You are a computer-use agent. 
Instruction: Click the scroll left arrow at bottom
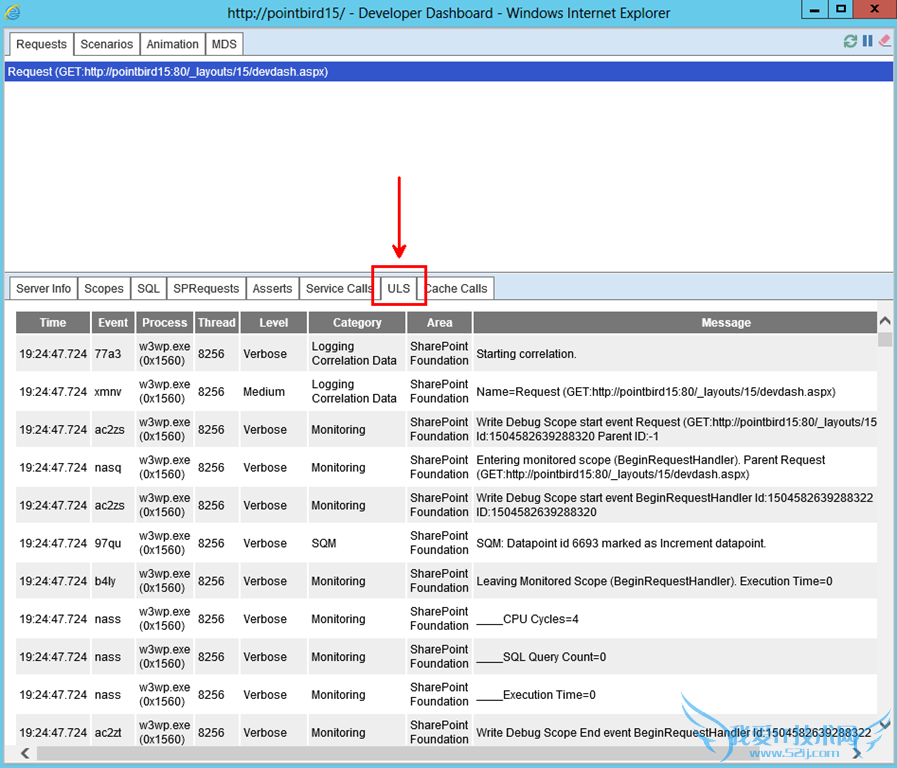pos(25,753)
